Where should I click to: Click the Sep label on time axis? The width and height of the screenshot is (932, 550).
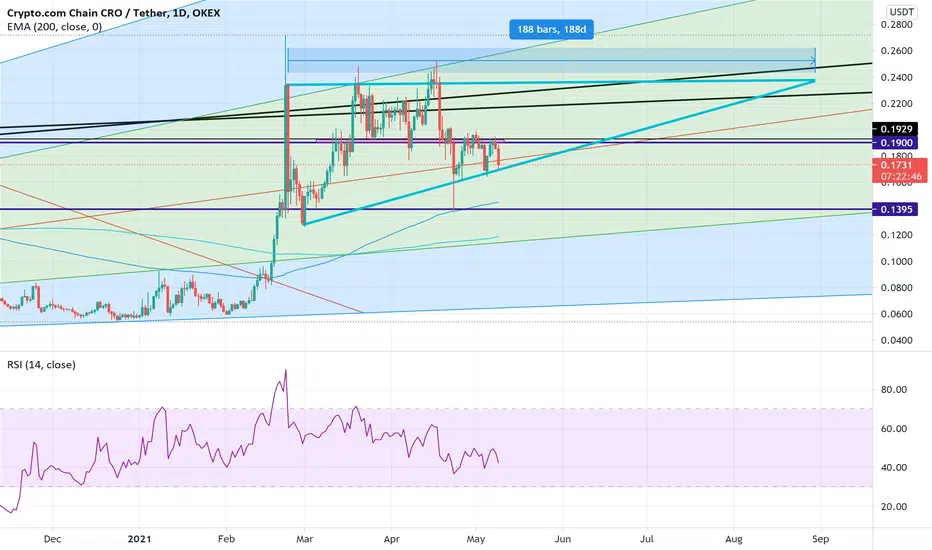(x=820, y=539)
